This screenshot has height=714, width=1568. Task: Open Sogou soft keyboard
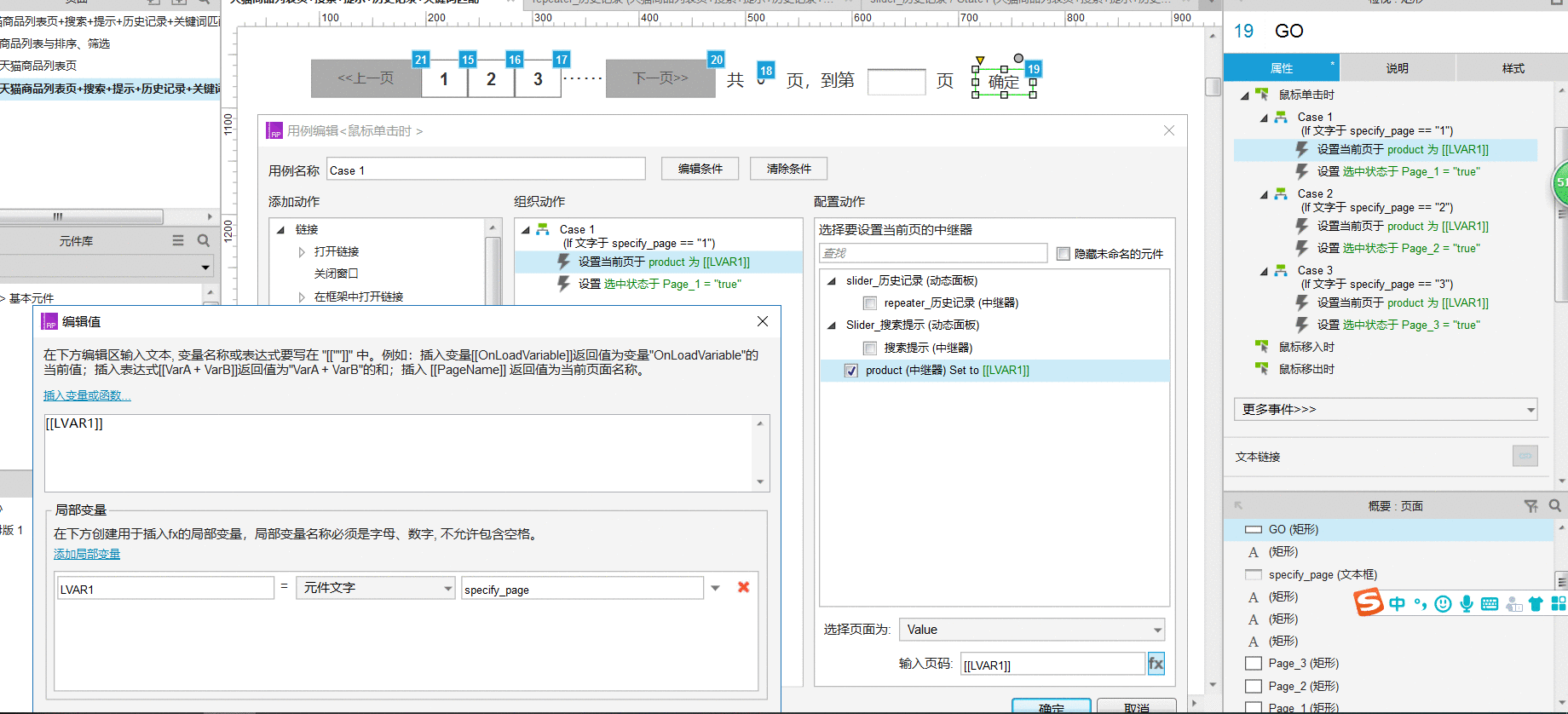[x=1490, y=604]
